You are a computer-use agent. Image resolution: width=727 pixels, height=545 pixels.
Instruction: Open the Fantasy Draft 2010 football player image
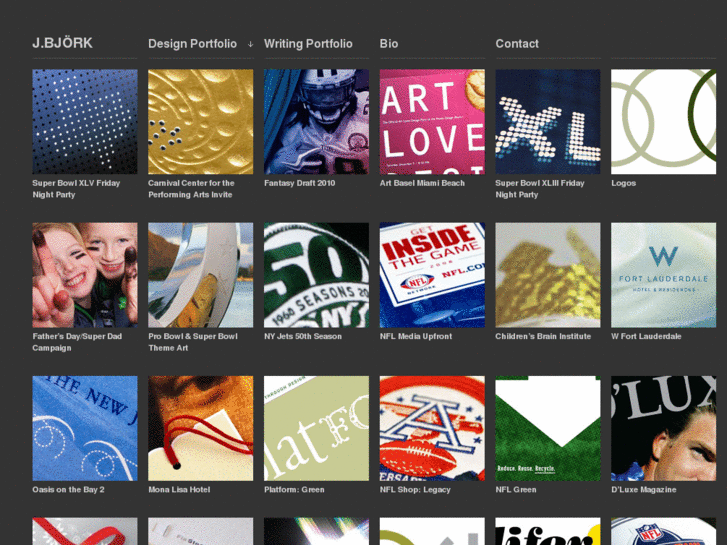(x=317, y=122)
